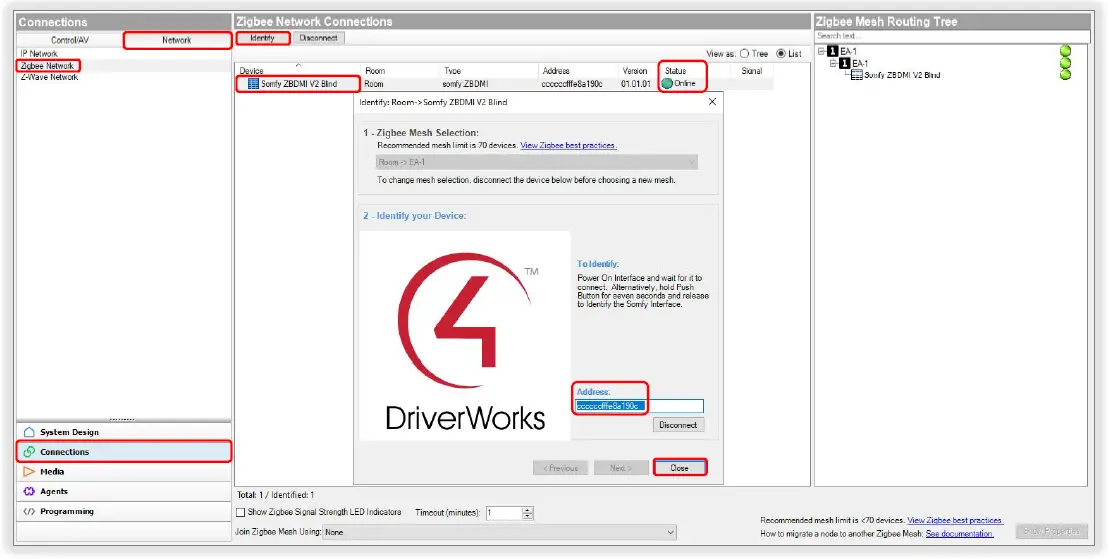
Task: Select Somfy ZBDMI V2 Blind in routing tree
Action: click(902, 75)
